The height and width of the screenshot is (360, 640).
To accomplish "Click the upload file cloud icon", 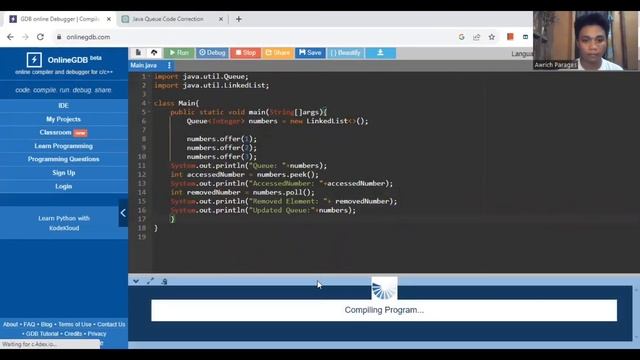I will click(x=154, y=53).
